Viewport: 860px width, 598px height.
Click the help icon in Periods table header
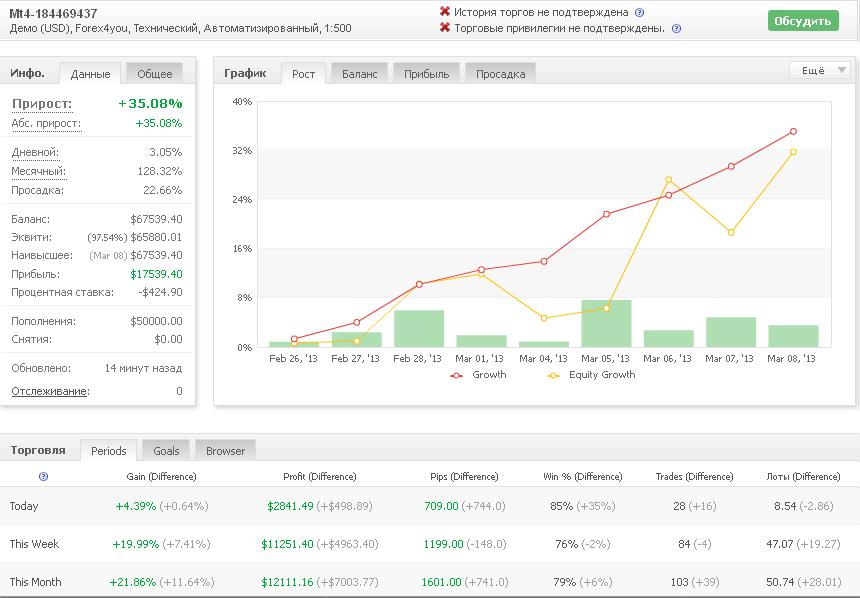43,476
